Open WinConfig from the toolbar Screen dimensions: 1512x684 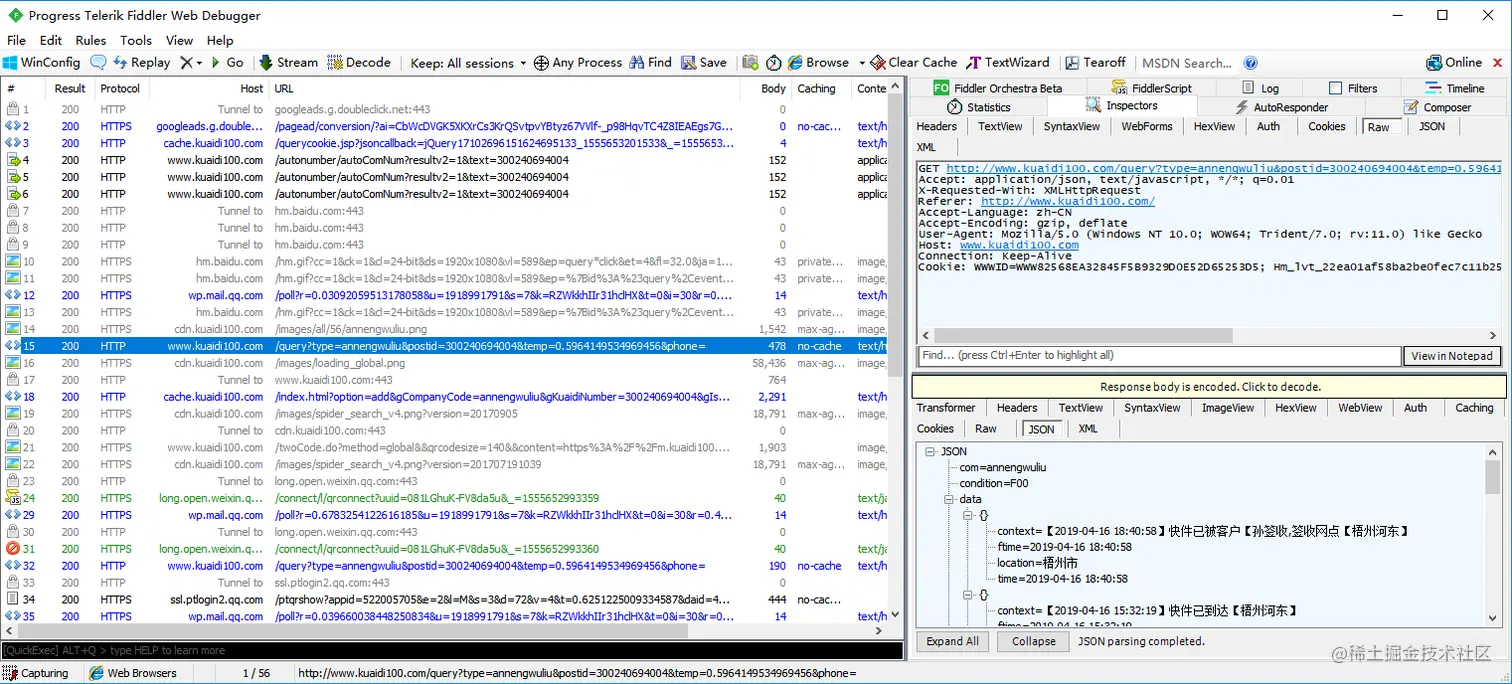(x=41, y=62)
